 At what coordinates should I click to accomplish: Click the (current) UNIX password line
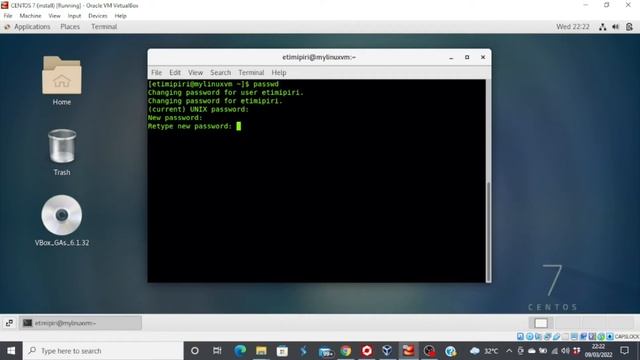coord(198,109)
